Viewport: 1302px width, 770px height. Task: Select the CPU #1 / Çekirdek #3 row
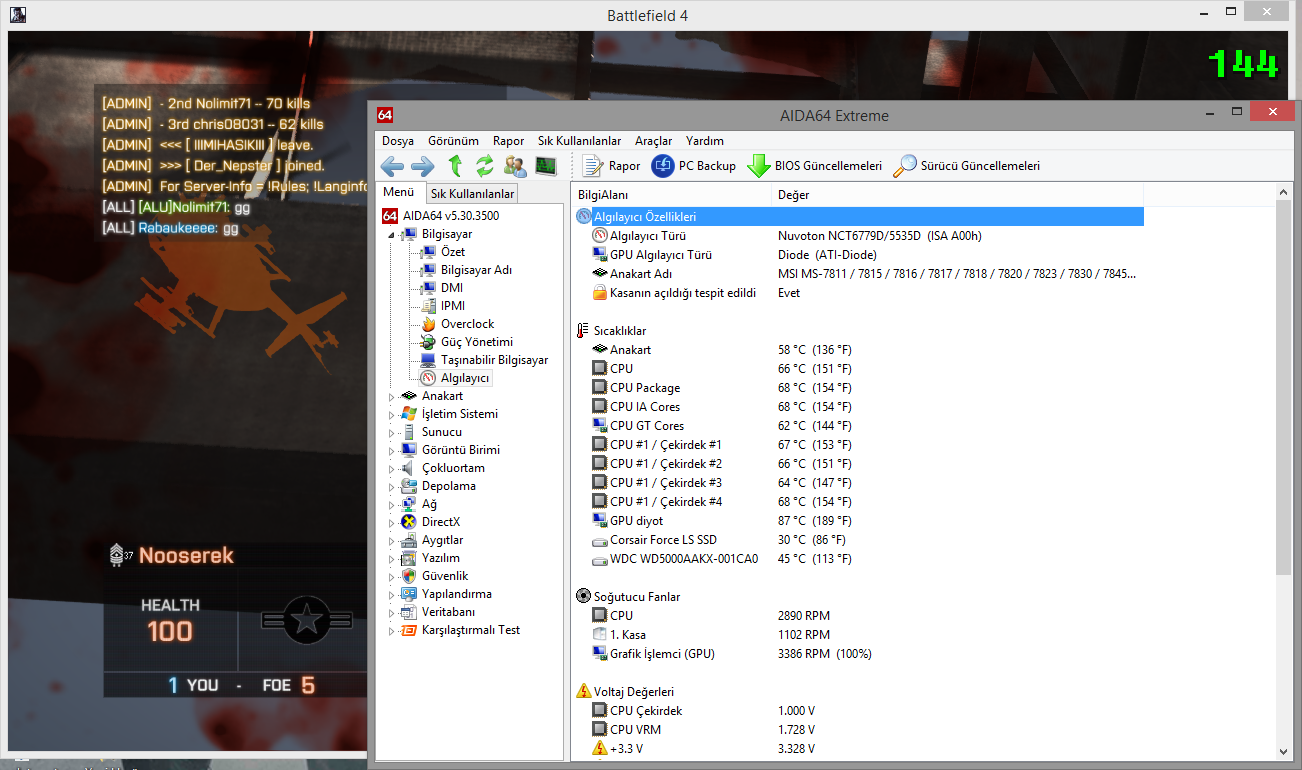click(x=860, y=483)
